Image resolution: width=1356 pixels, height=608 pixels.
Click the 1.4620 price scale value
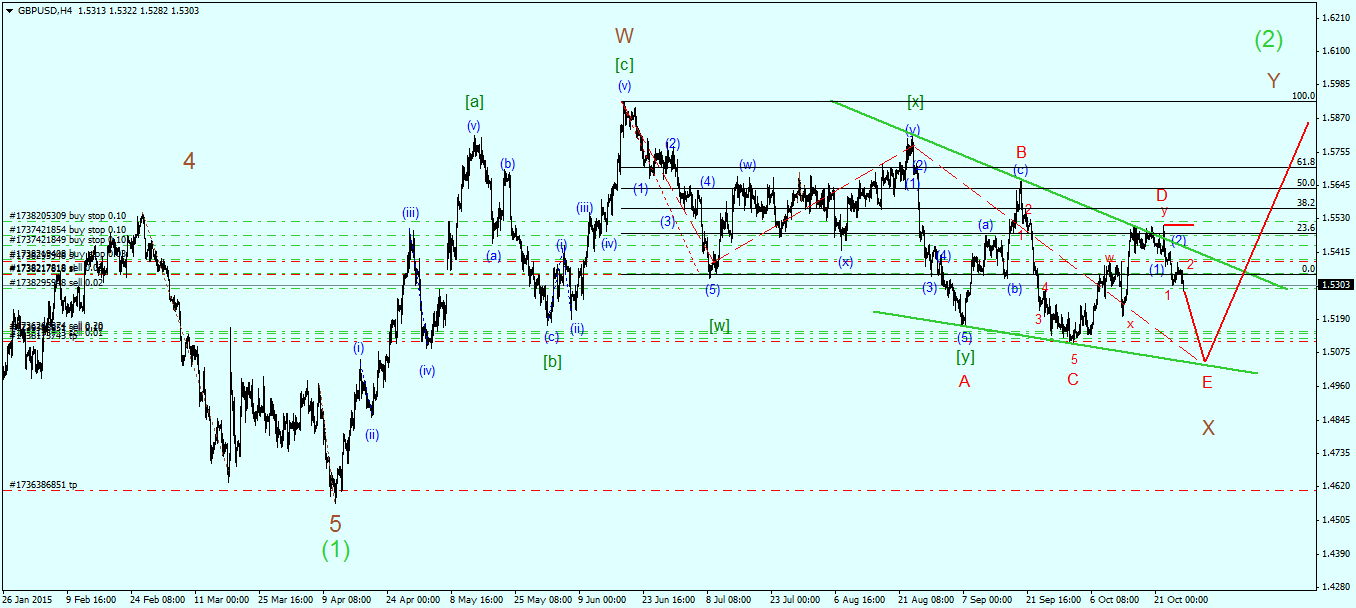click(x=1335, y=486)
